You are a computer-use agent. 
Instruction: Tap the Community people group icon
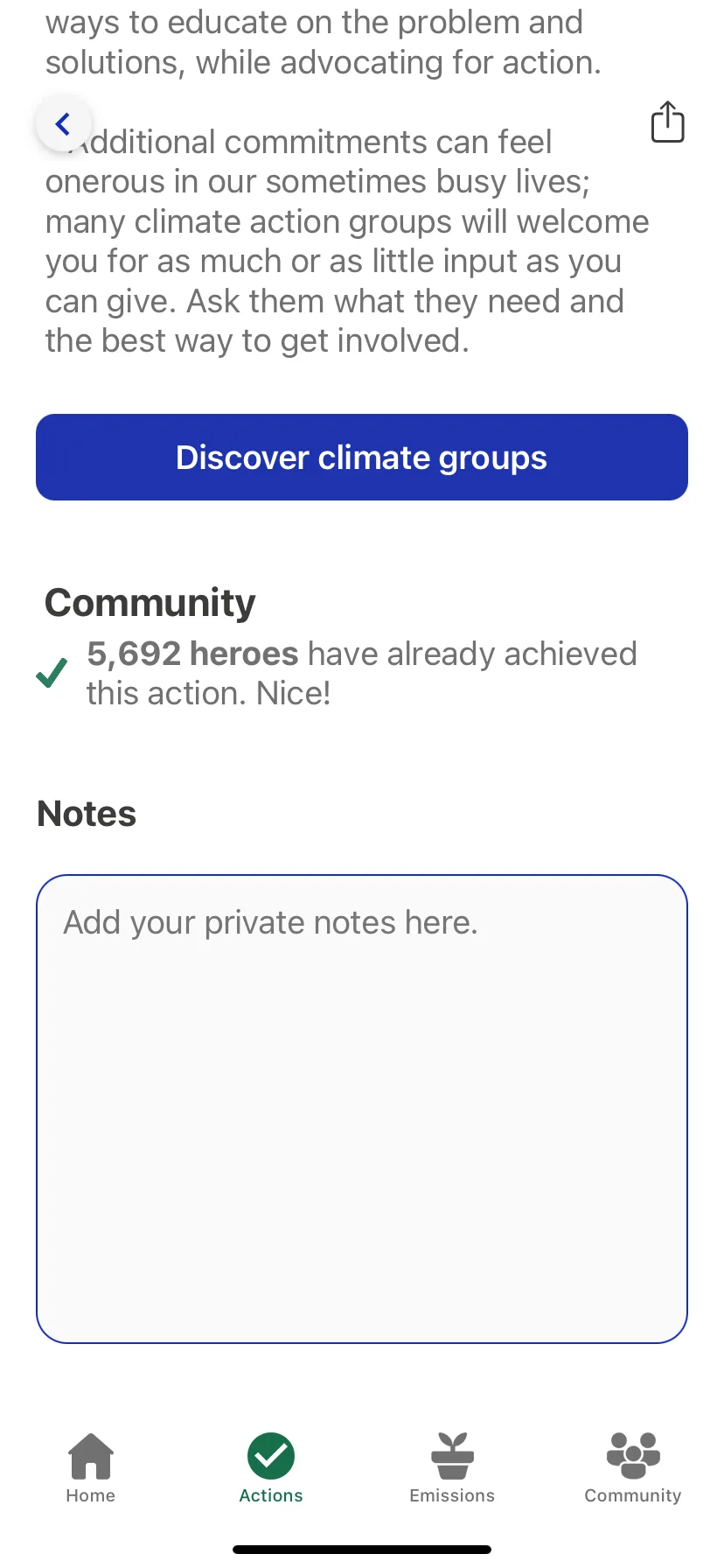(x=633, y=1455)
